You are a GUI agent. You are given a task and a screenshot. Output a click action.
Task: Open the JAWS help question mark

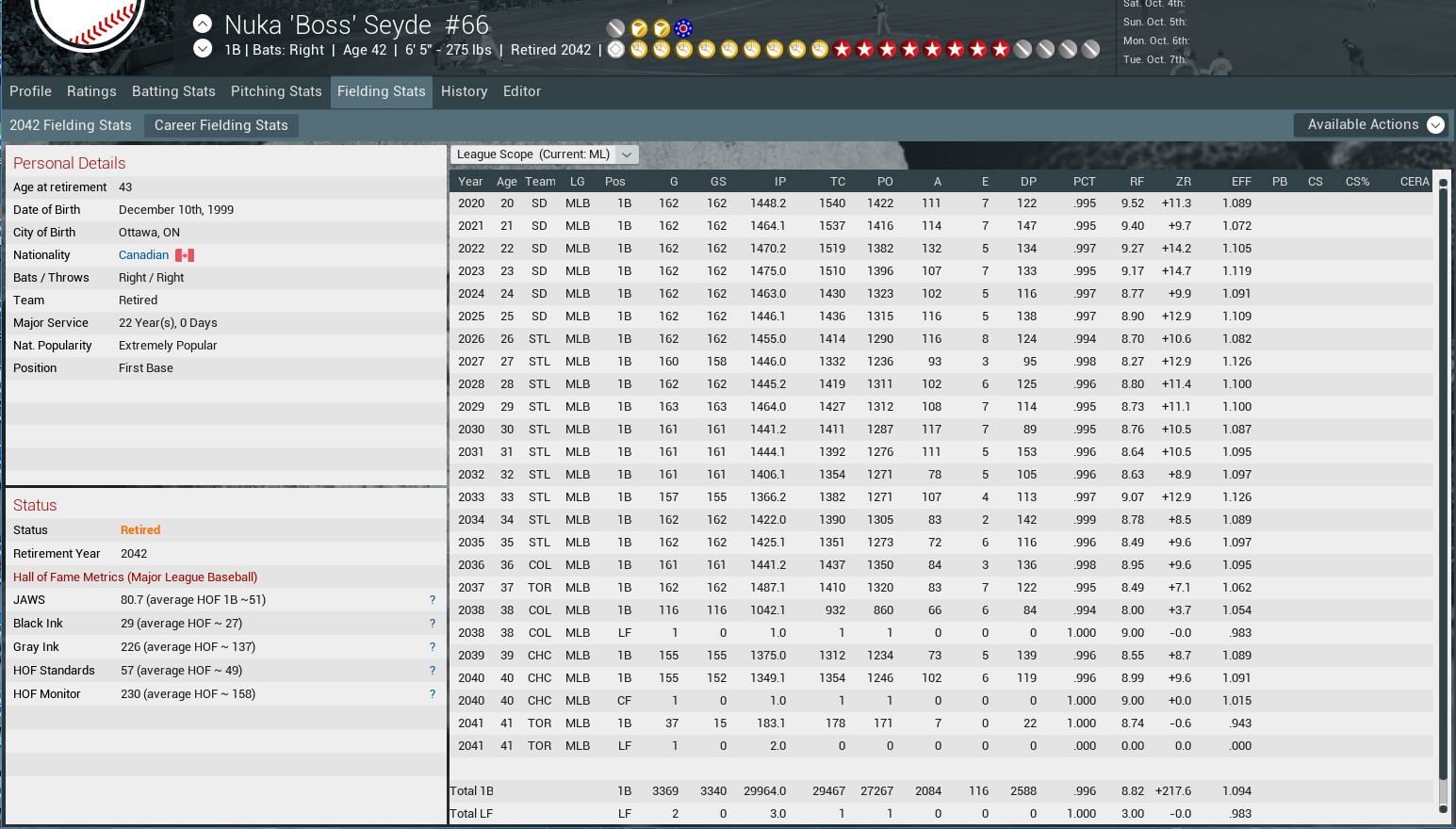pos(433,600)
